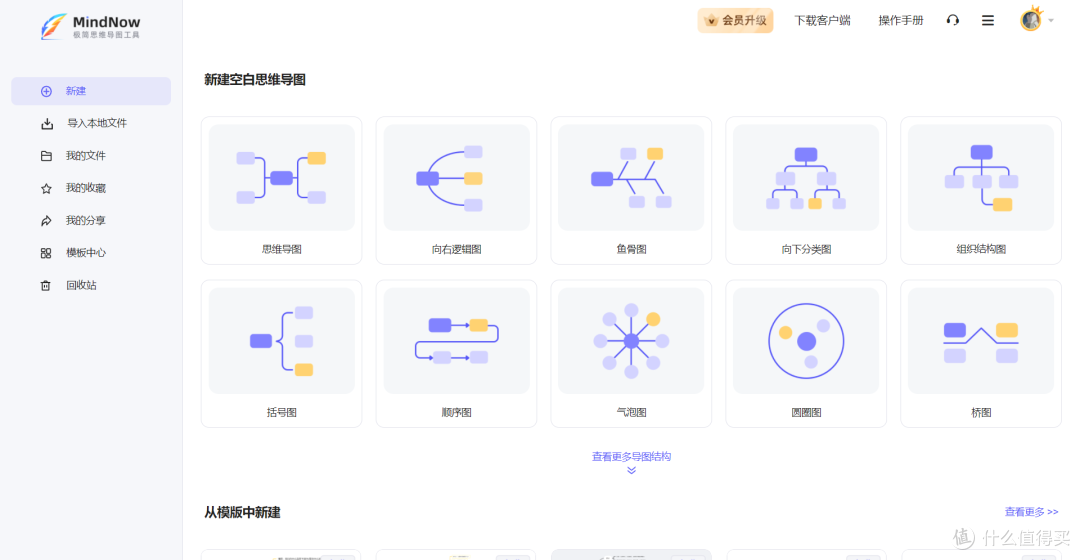The width and height of the screenshot is (1080, 560).
Task: Open customer support headset icon
Action: pyautogui.click(x=953, y=20)
